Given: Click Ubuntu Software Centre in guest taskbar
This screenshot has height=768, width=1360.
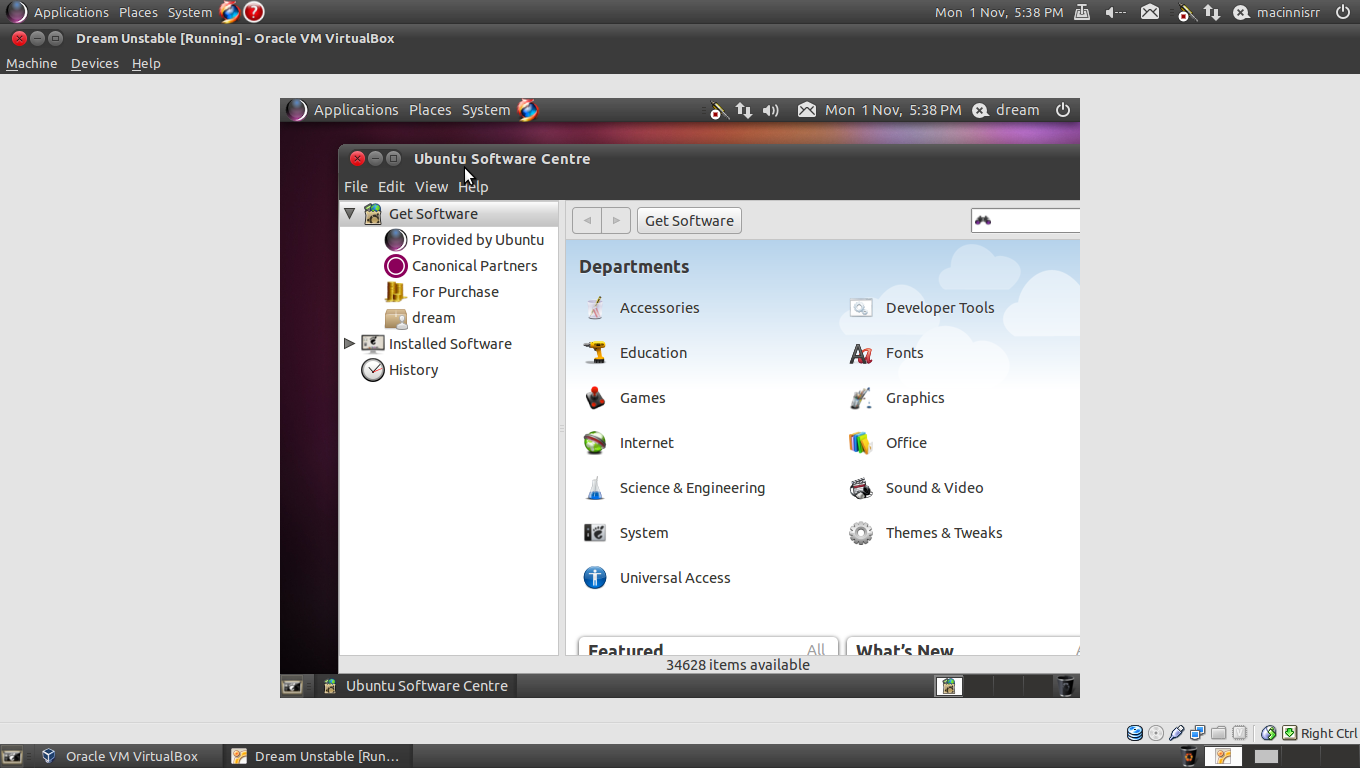Looking at the screenshot, I should 415,686.
